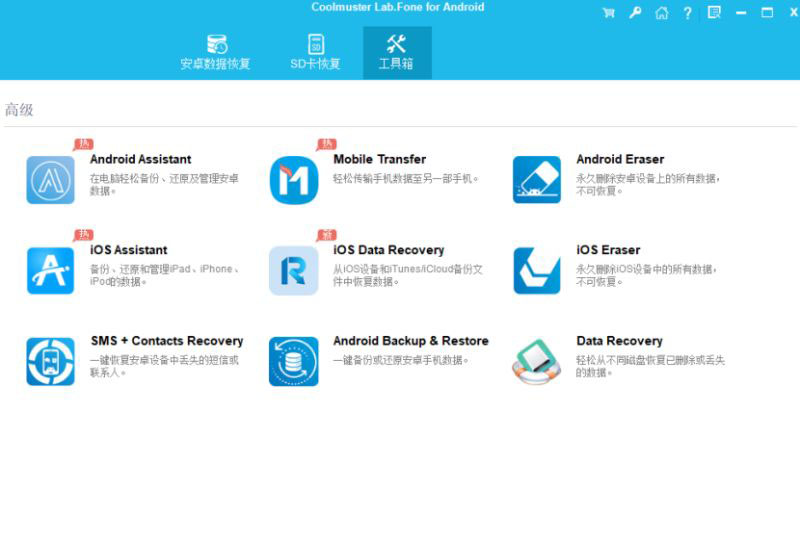Click the iOS Data Recovery description text
Screen dimensions: 800x540
(408, 275)
